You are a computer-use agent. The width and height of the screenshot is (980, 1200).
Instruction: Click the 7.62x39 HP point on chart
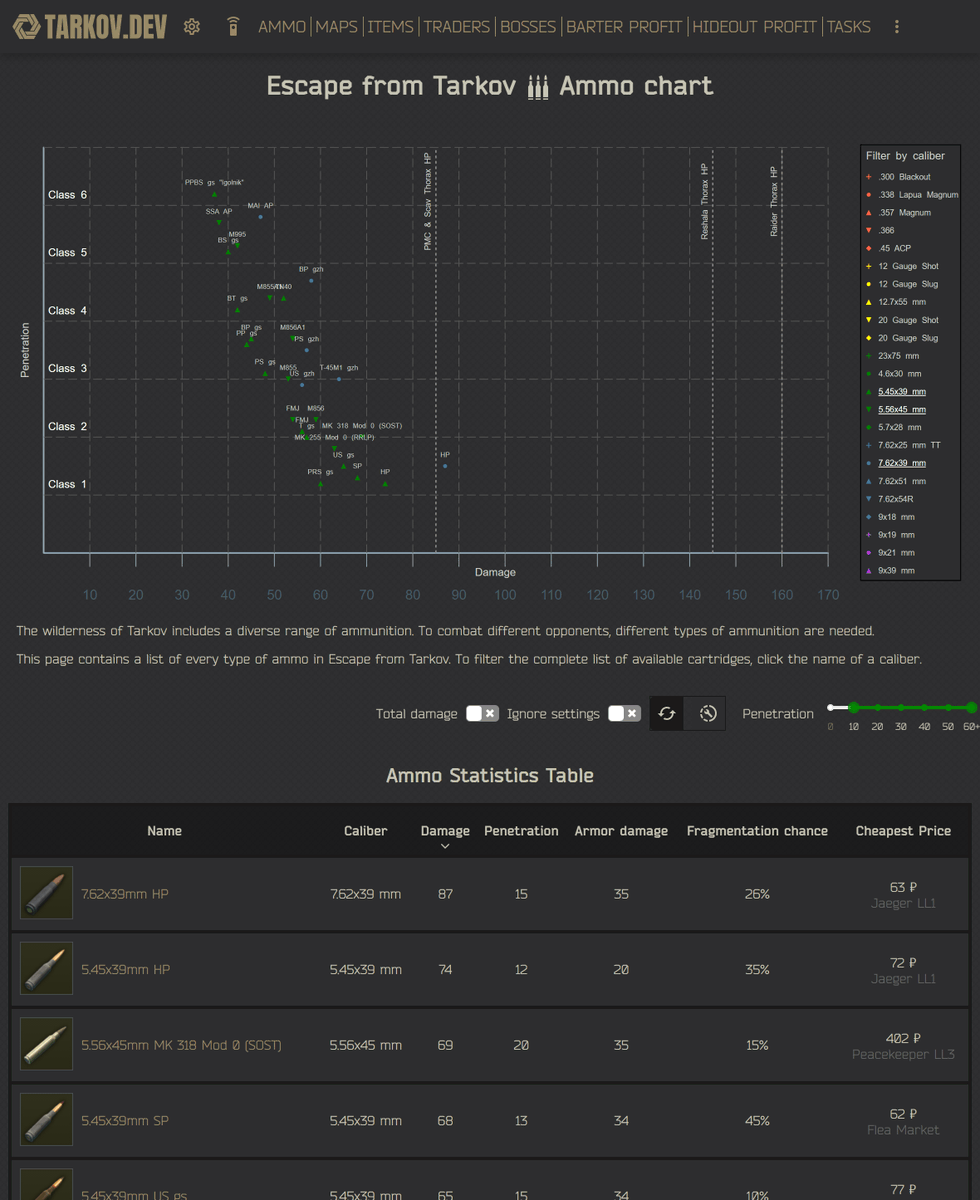pos(445,466)
